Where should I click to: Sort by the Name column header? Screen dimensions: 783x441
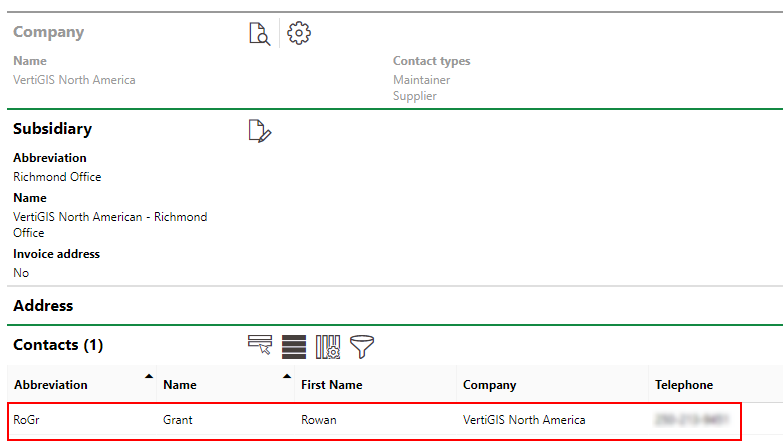click(180, 385)
